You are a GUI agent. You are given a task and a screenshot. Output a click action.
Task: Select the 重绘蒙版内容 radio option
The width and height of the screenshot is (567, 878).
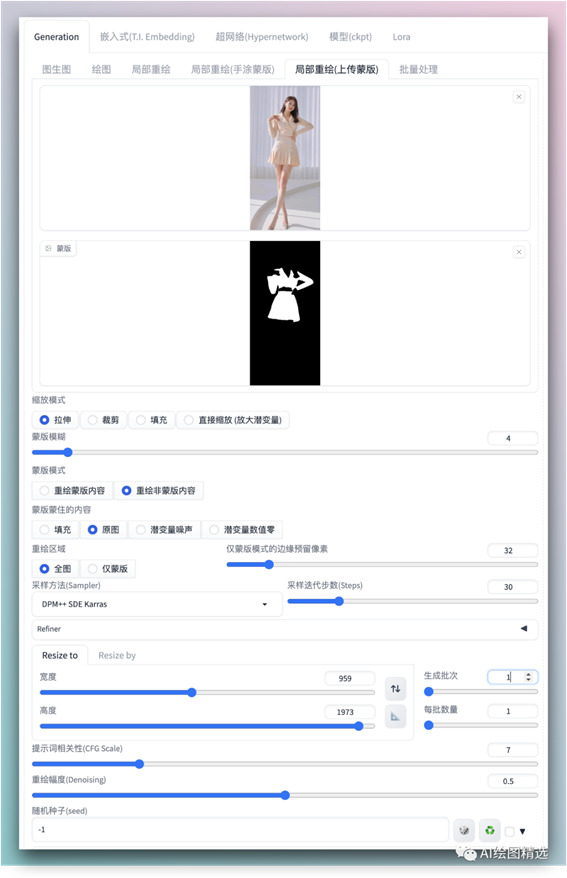tap(73, 491)
